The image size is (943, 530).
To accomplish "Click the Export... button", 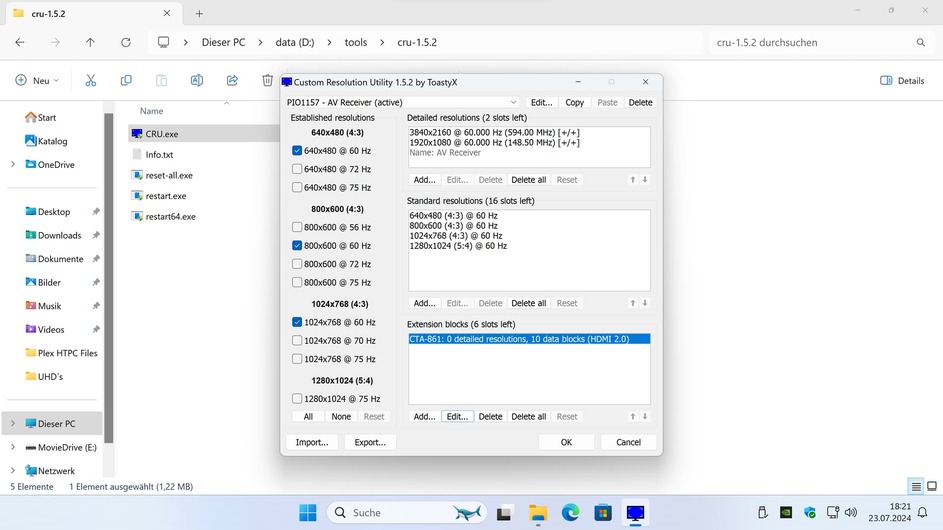I will (370, 442).
